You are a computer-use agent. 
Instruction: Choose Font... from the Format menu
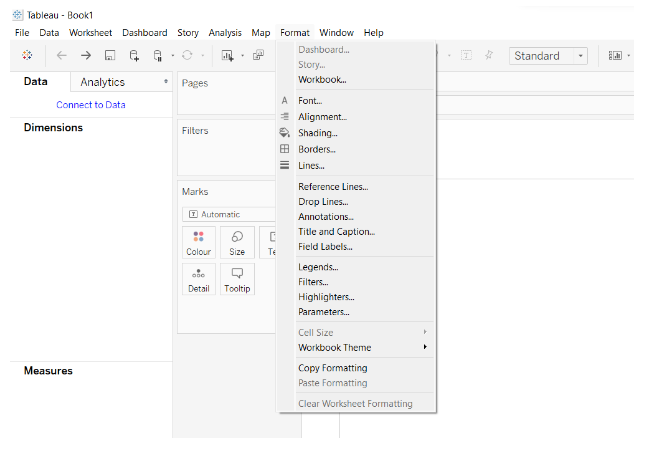[x=310, y=101]
